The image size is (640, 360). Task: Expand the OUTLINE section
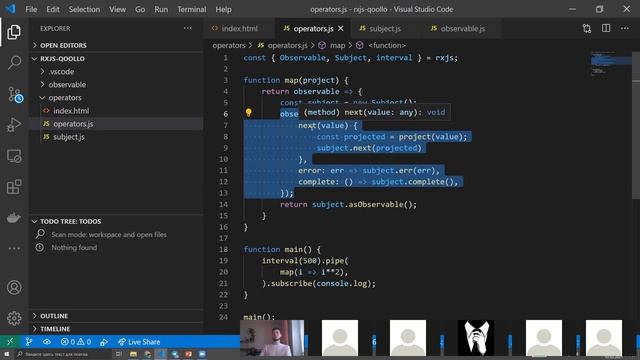point(116,316)
